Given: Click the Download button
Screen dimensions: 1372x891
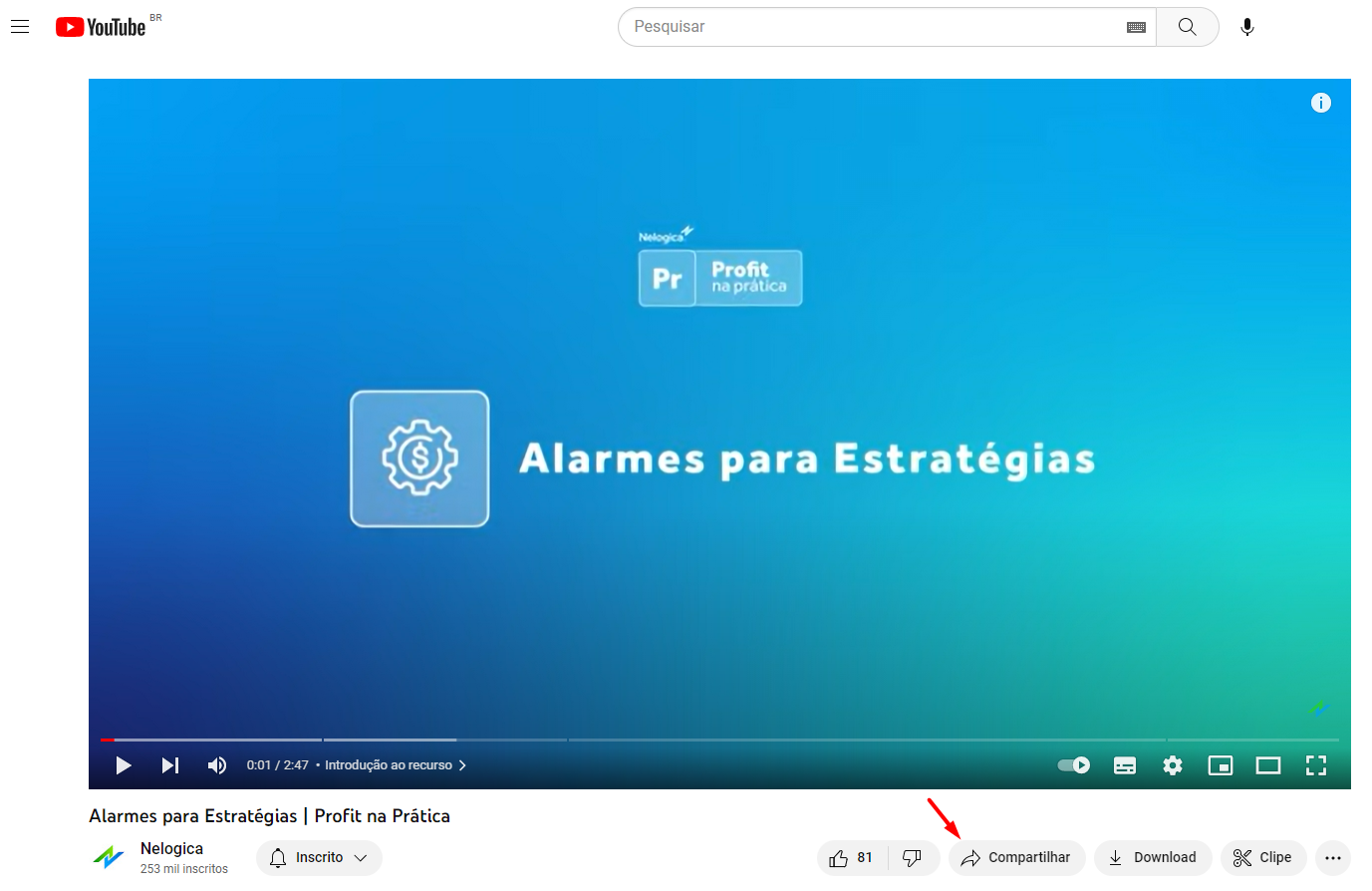Looking at the screenshot, I should pyautogui.click(x=1153, y=857).
